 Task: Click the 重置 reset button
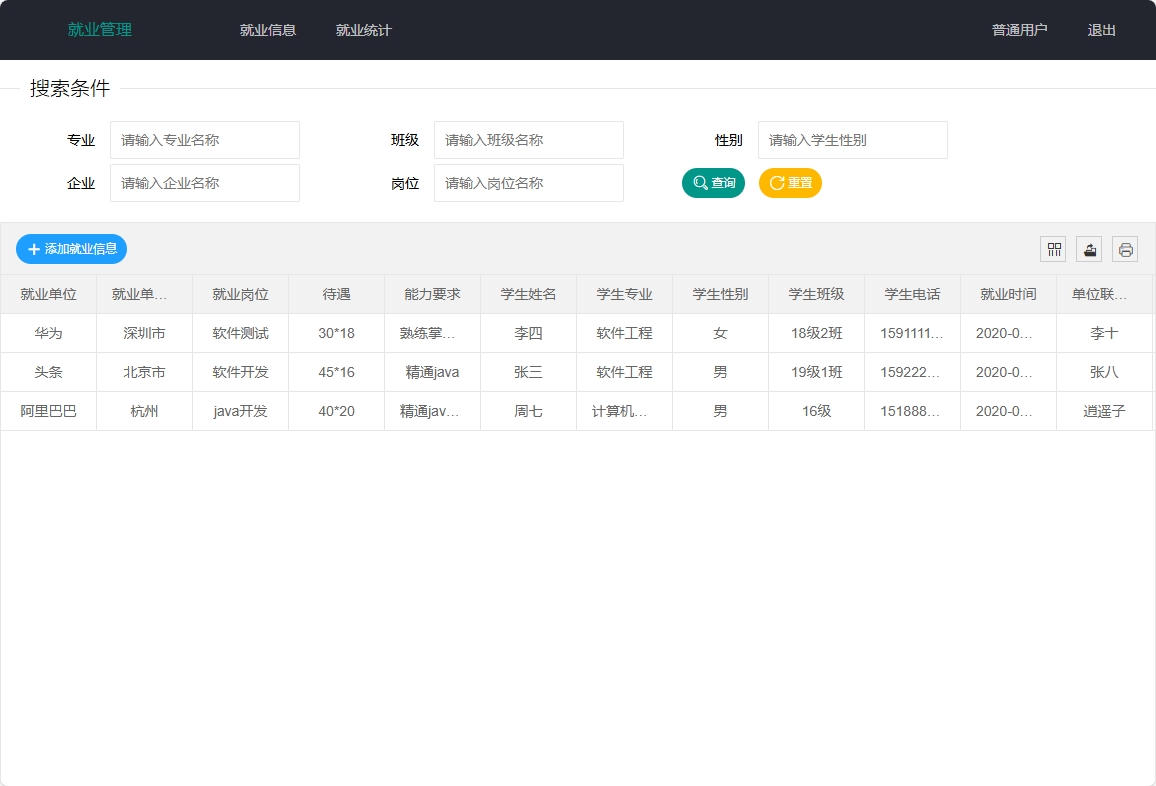click(790, 183)
